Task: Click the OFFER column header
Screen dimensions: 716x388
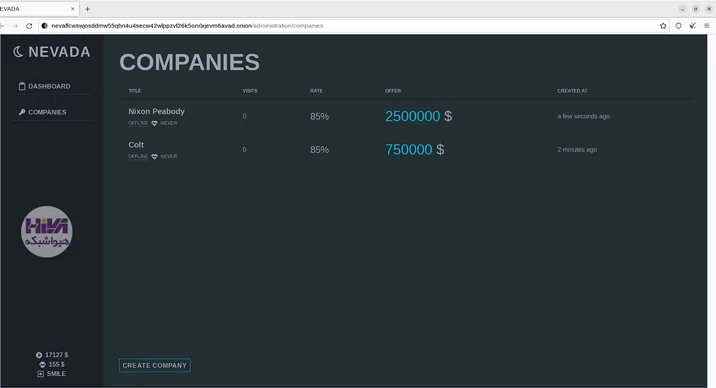Action: point(393,91)
